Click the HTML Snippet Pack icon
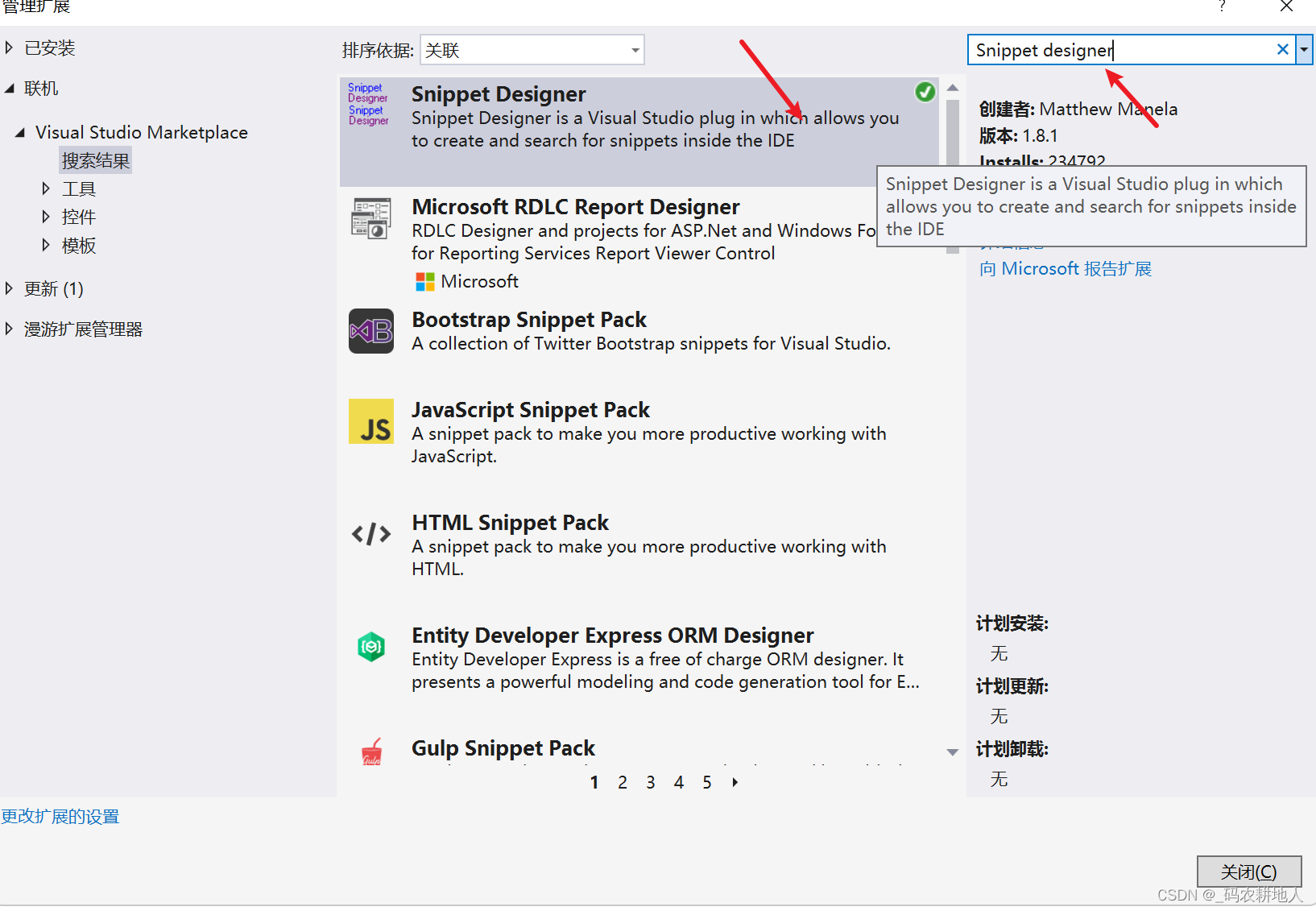The height and width of the screenshot is (911, 1316). (371, 533)
